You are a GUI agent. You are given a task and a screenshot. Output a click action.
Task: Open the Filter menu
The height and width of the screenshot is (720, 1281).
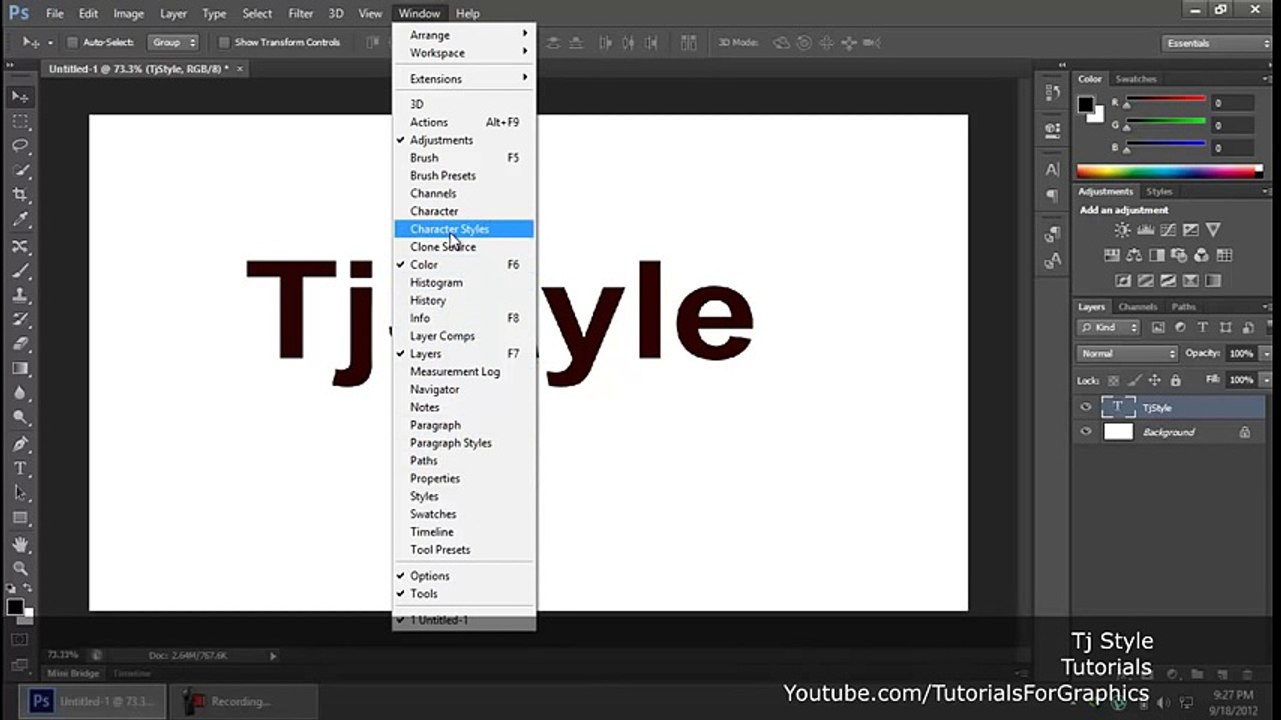(x=301, y=13)
